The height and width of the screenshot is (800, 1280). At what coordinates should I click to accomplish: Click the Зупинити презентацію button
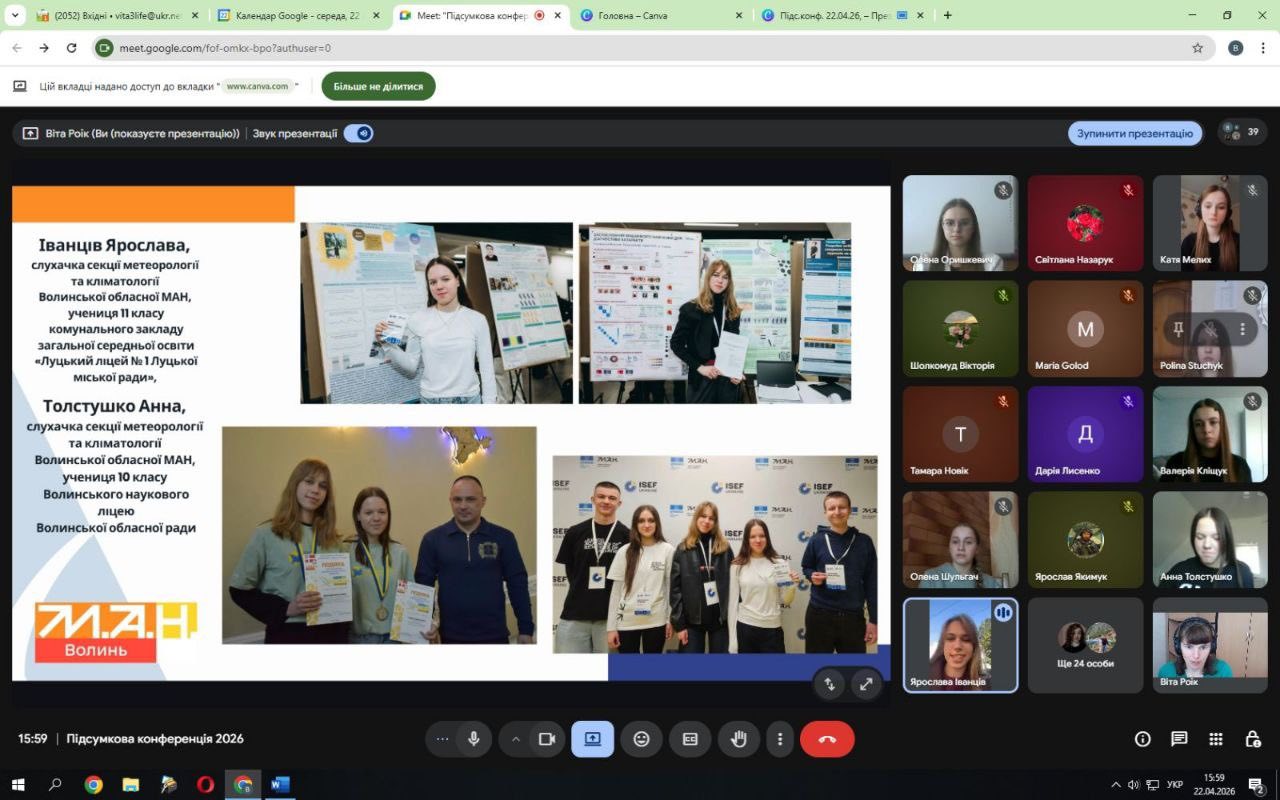[x=1134, y=133]
